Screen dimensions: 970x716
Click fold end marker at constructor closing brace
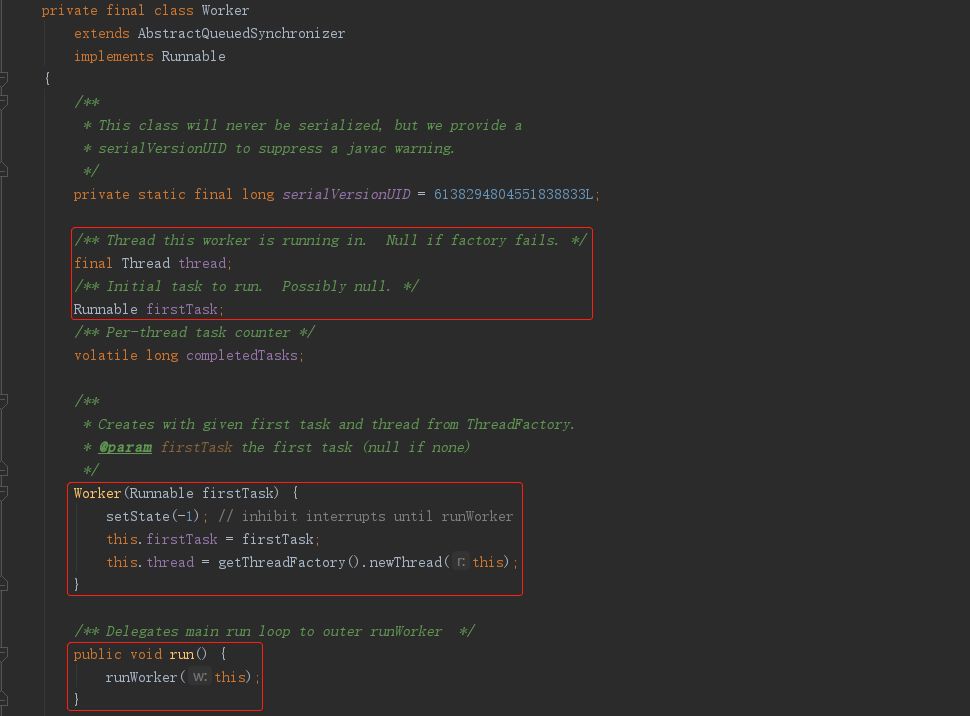(x=3, y=584)
